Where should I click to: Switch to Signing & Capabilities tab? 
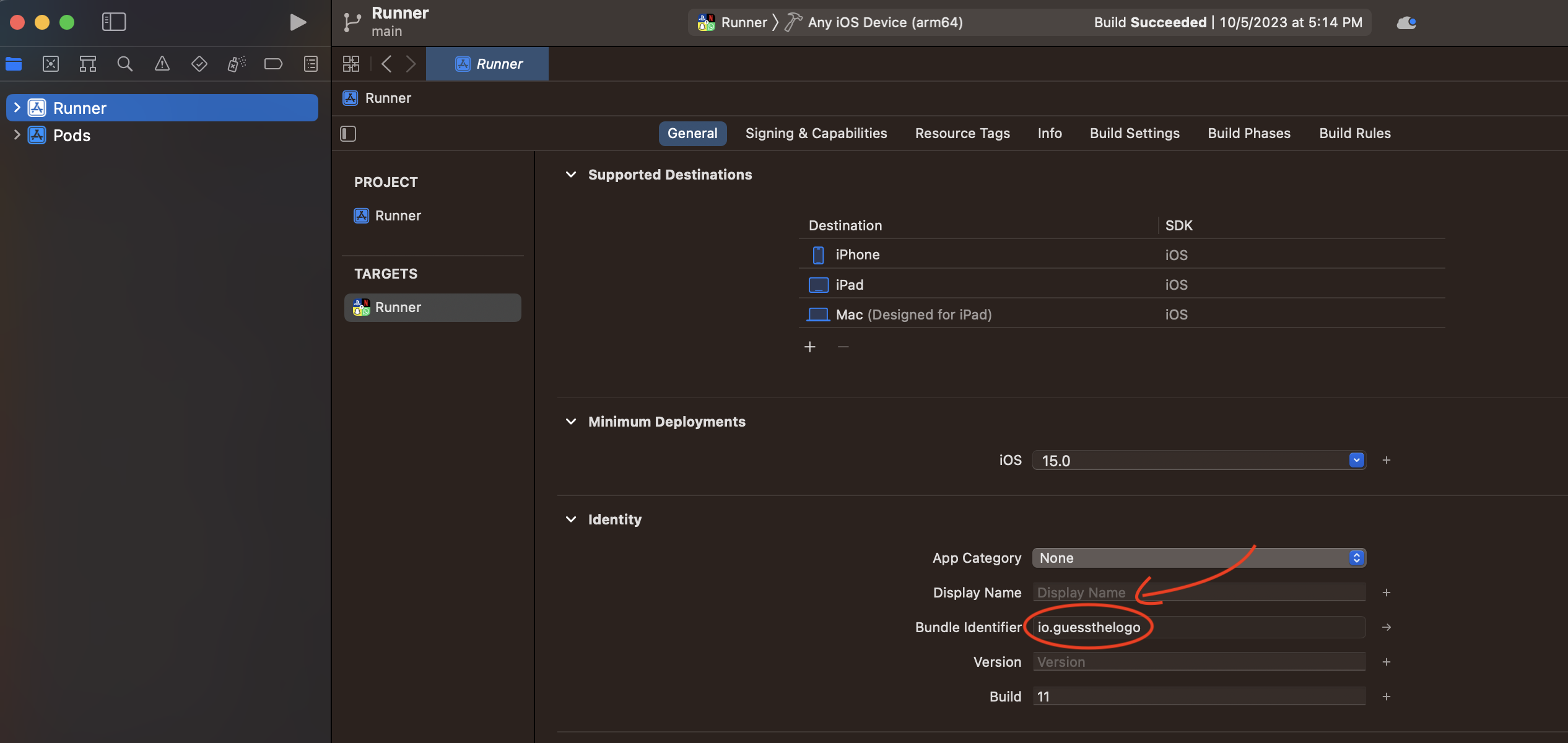coord(816,134)
